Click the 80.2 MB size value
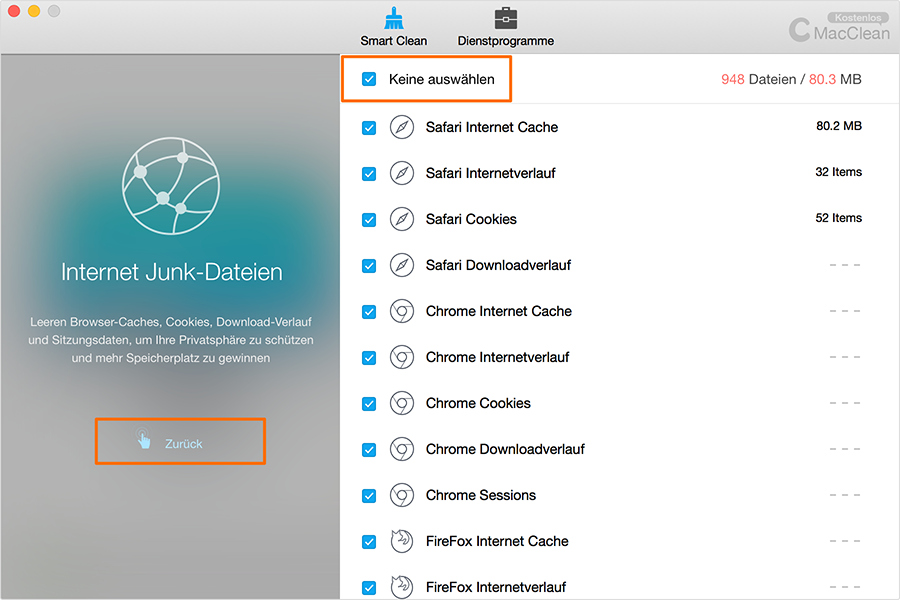Viewport: 900px width, 600px height. 839,126
